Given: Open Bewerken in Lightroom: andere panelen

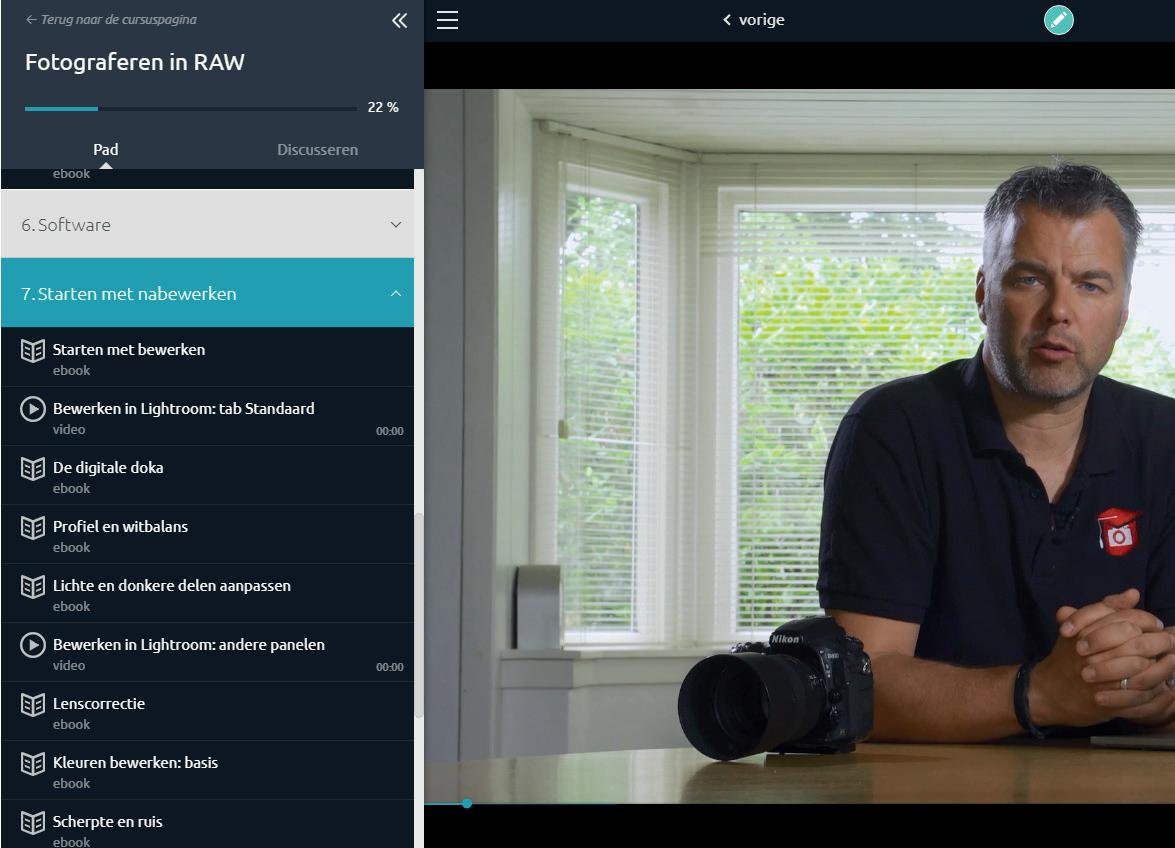Looking at the screenshot, I should [208, 652].
